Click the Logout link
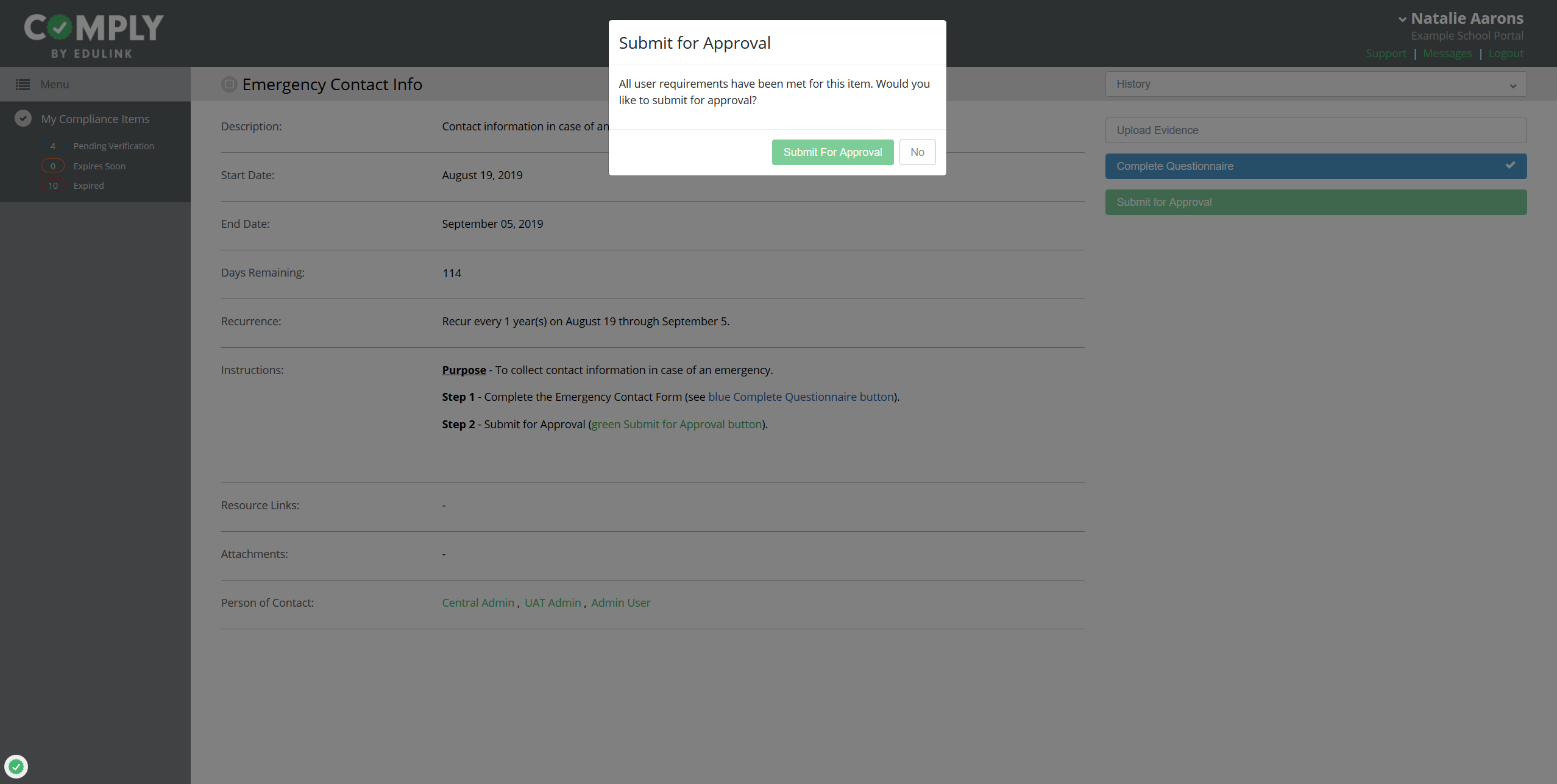 coord(1506,54)
